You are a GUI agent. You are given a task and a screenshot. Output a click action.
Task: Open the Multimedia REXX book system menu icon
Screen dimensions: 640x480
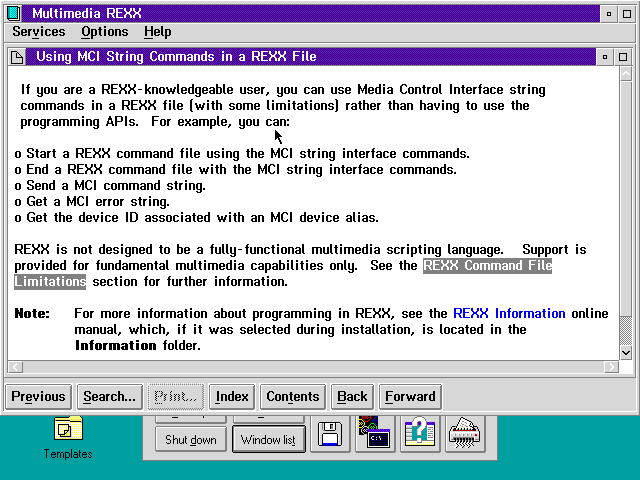pyautogui.click(x=13, y=13)
